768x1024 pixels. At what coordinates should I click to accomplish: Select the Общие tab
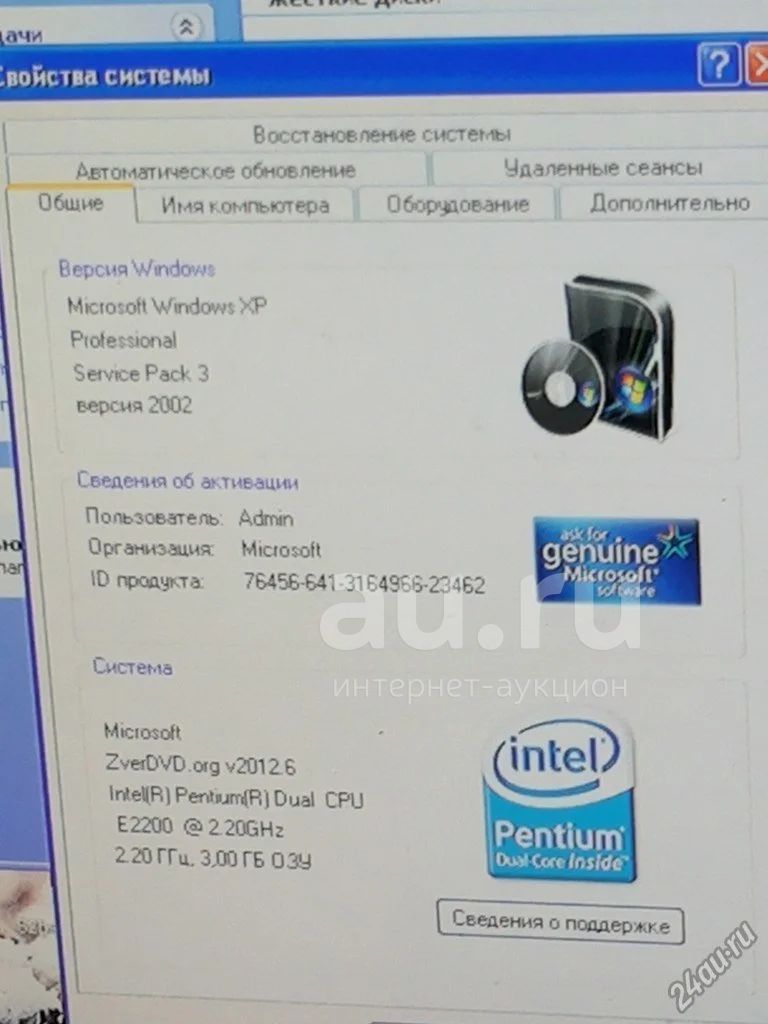coord(71,203)
